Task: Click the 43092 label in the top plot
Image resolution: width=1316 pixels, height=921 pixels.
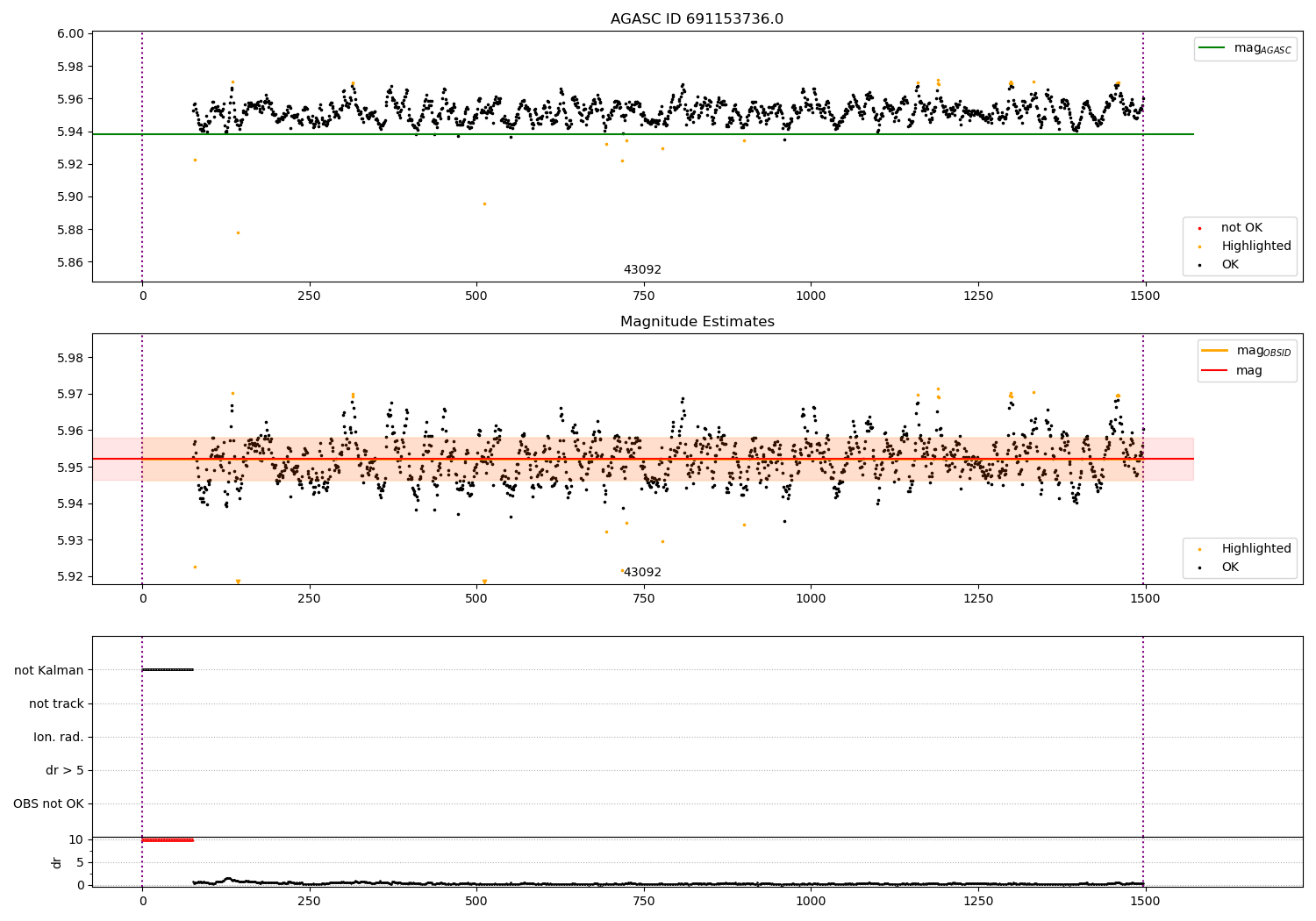Action: pyautogui.click(x=642, y=270)
